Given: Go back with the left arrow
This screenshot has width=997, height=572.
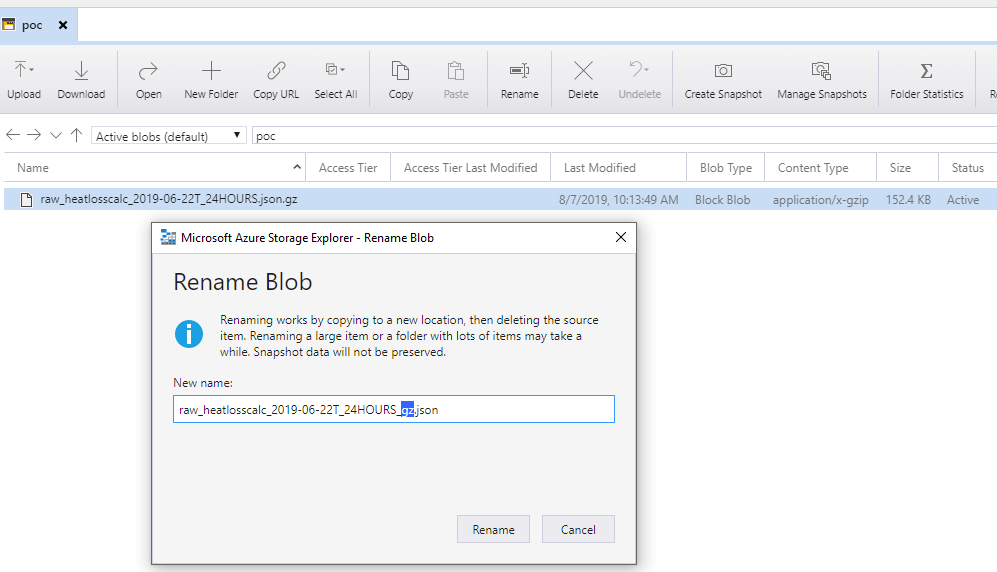Looking at the screenshot, I should [x=13, y=135].
